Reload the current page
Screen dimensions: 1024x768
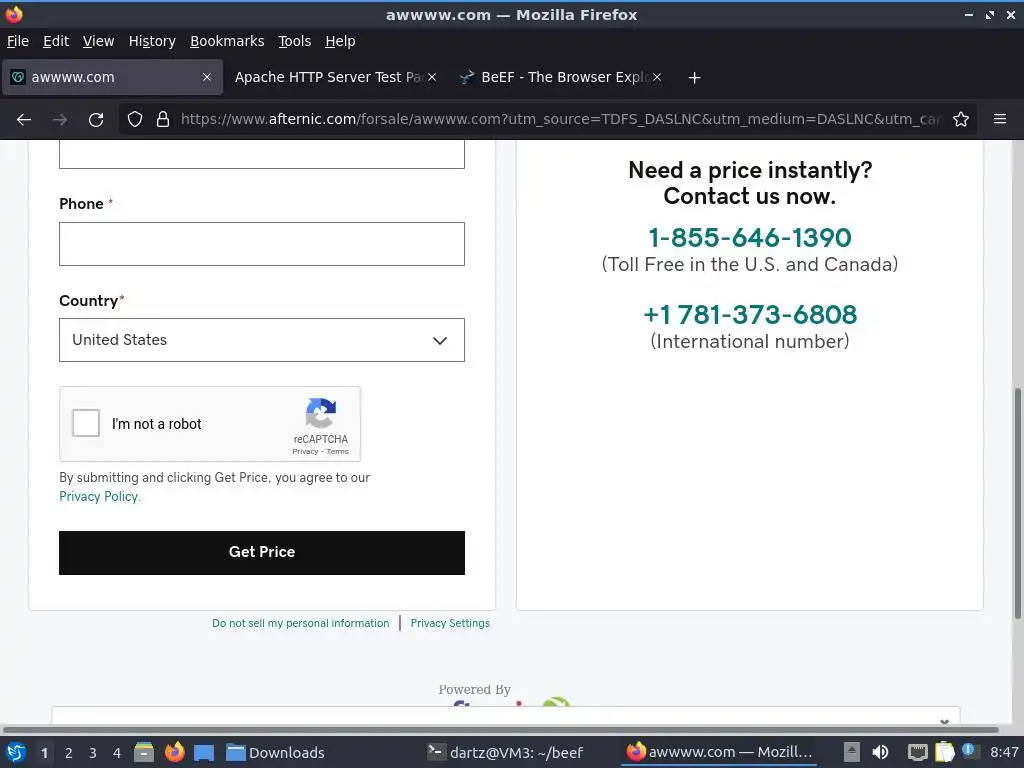point(96,120)
